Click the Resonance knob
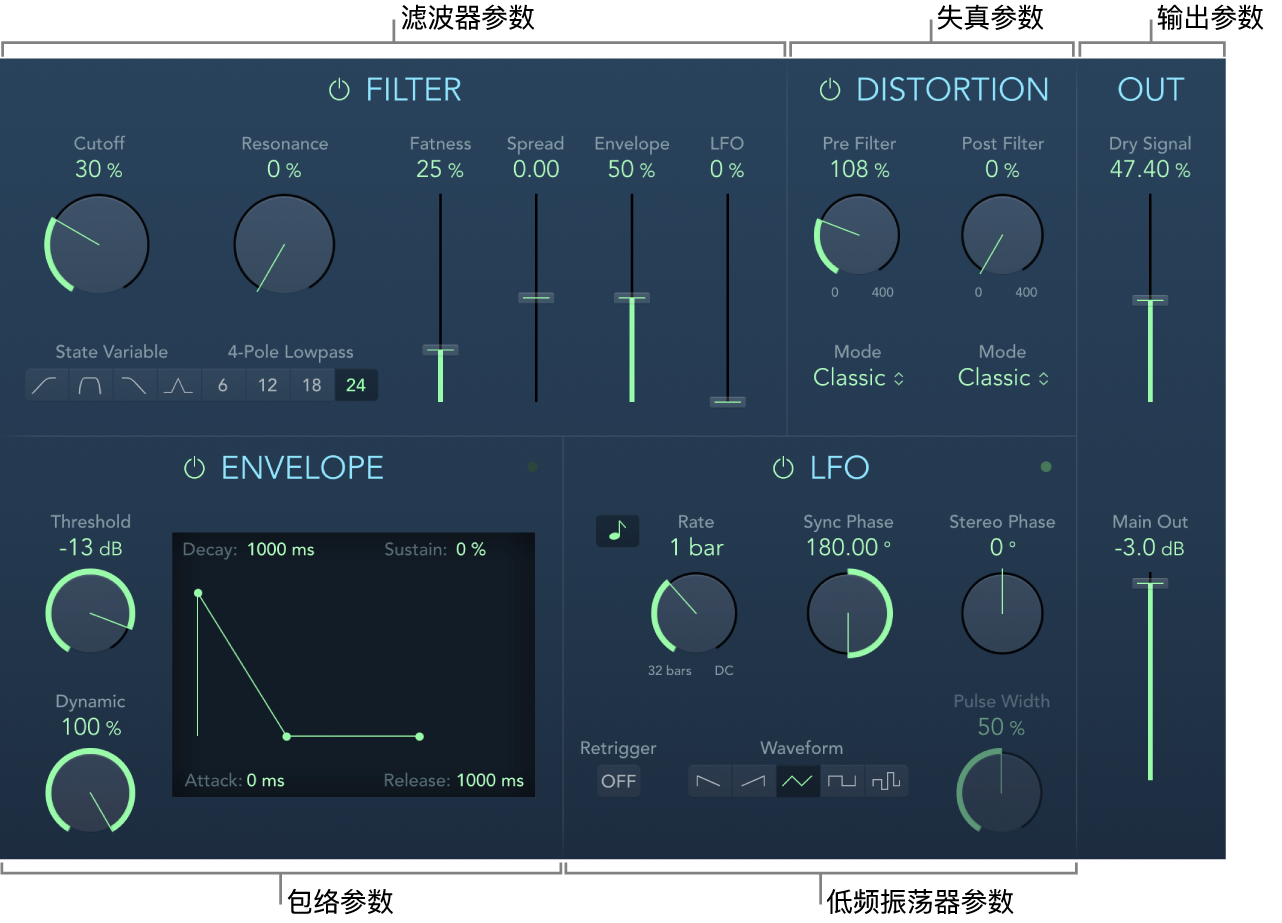The width and height of the screenshot is (1282, 923). tap(284, 243)
